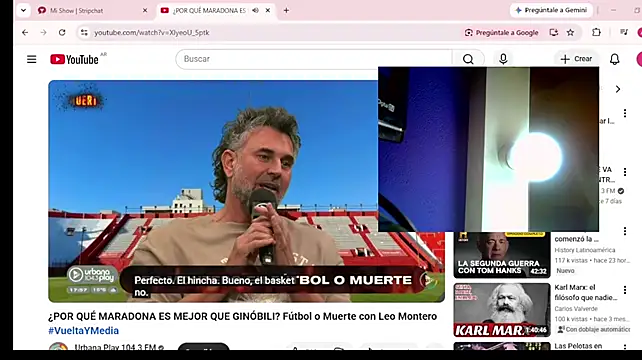This screenshot has height=360, width=642.
Task: Reload the page
Action: point(62,32)
